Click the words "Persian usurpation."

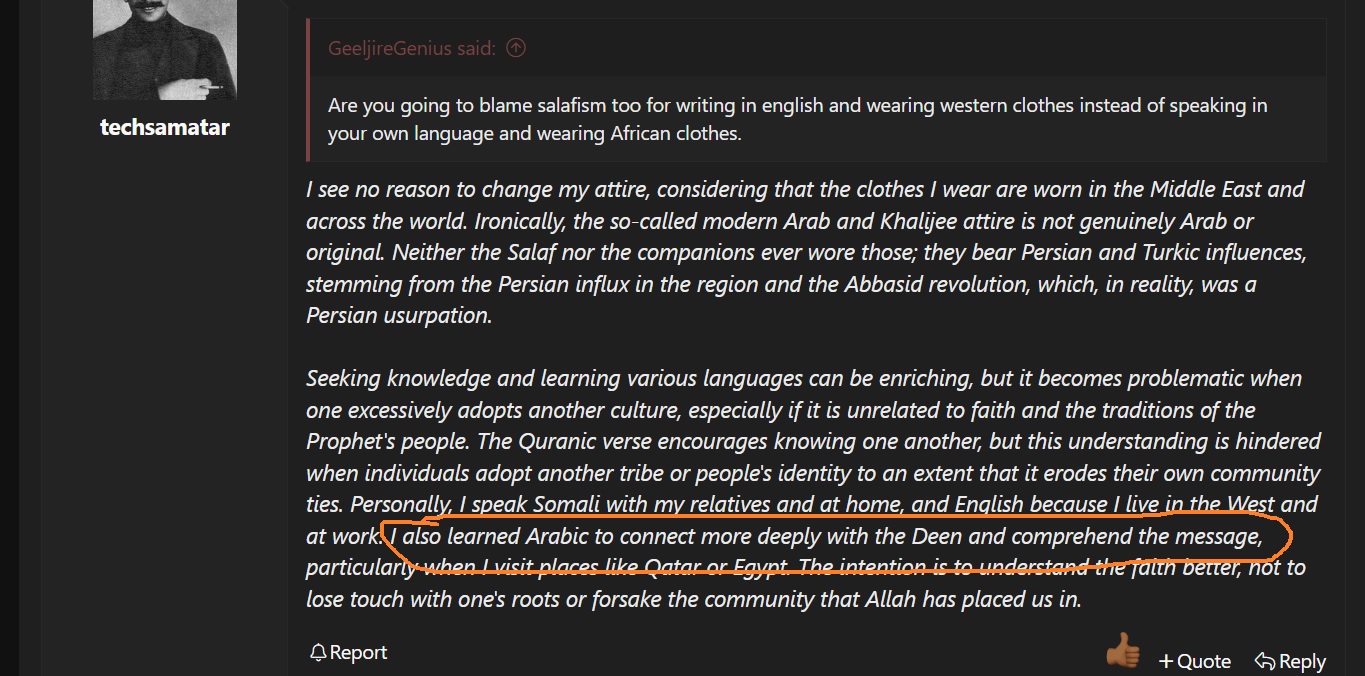coord(399,315)
